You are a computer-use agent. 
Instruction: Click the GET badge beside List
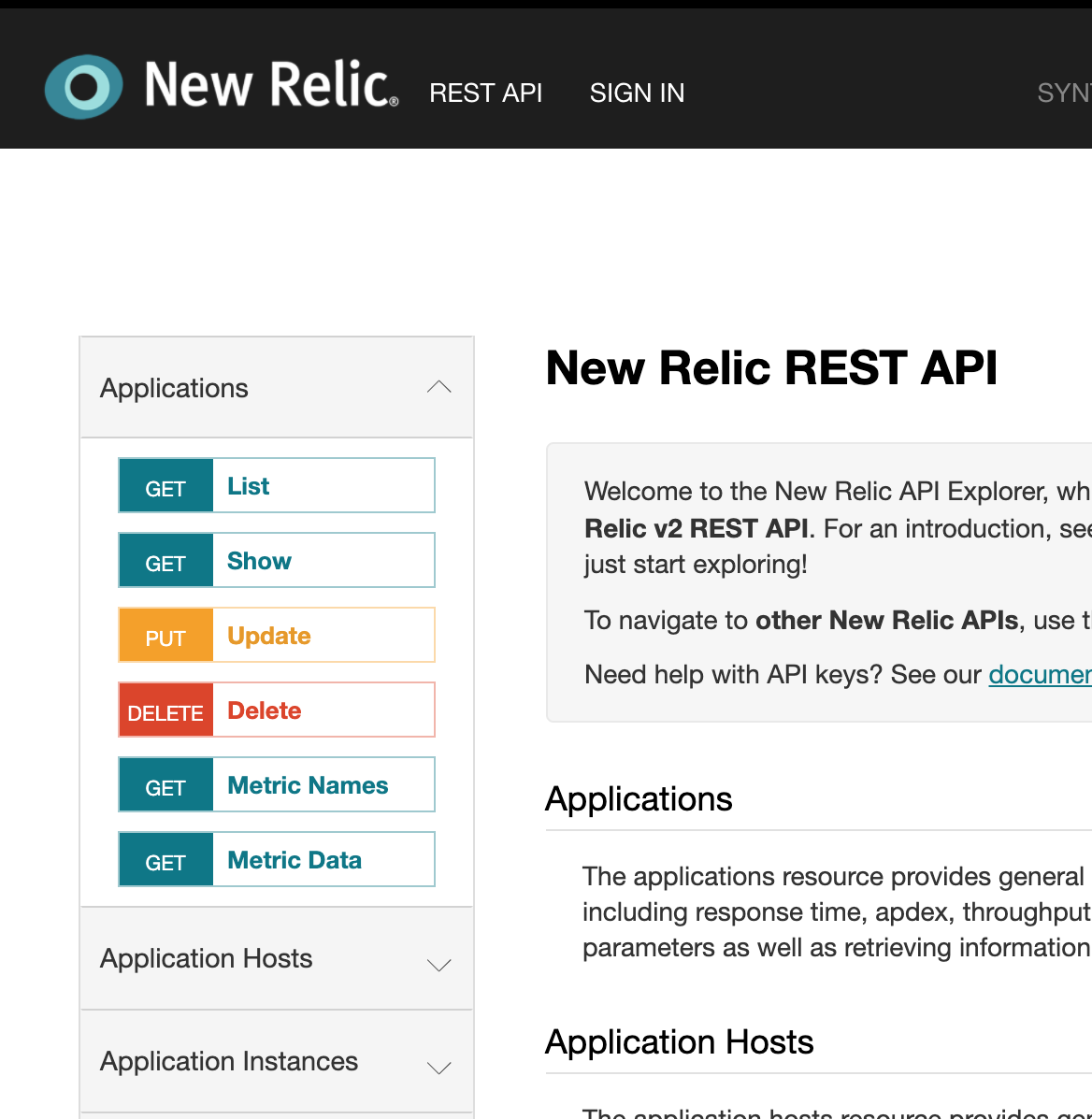tap(165, 485)
